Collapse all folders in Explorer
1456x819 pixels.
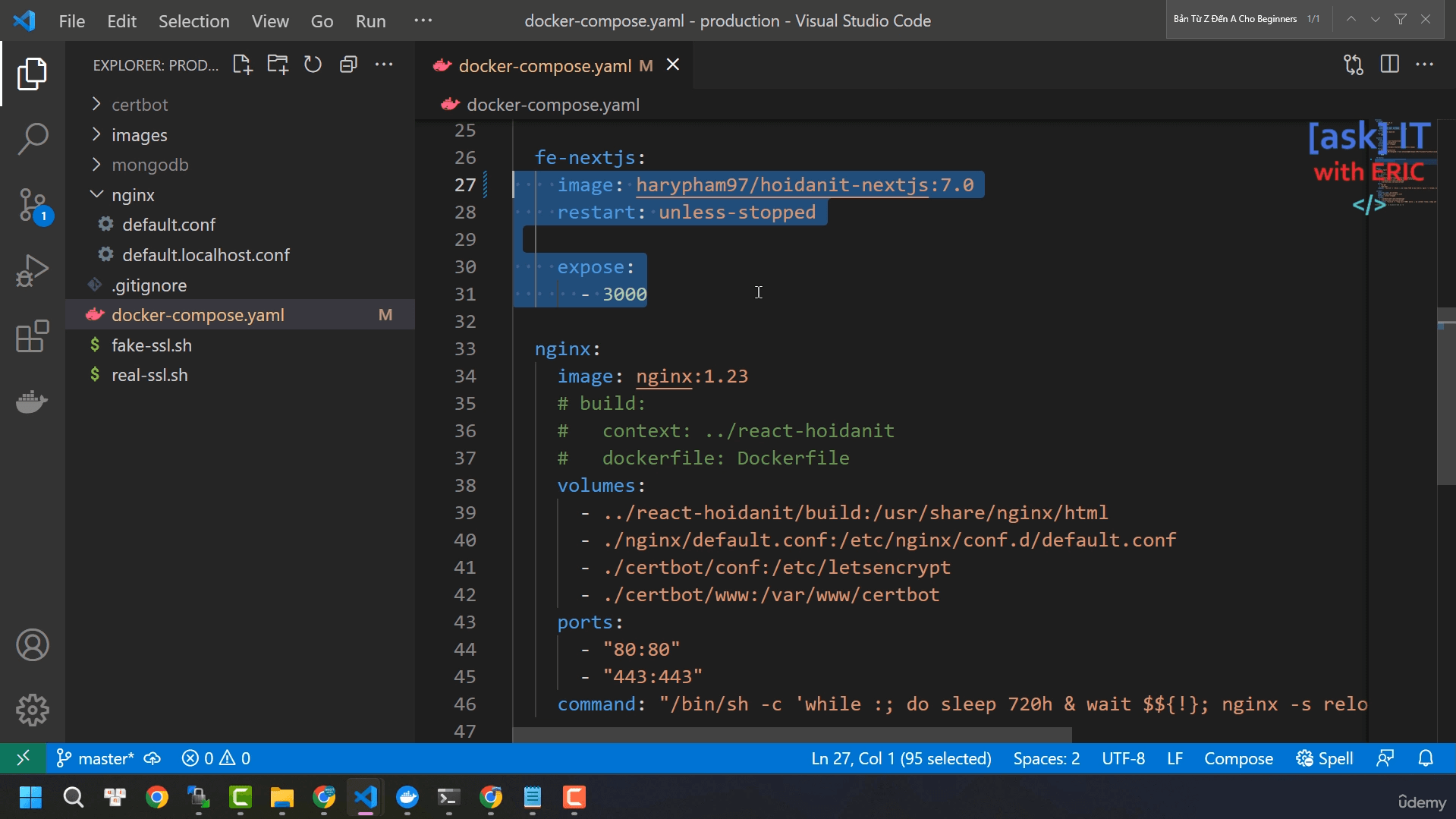(x=348, y=65)
